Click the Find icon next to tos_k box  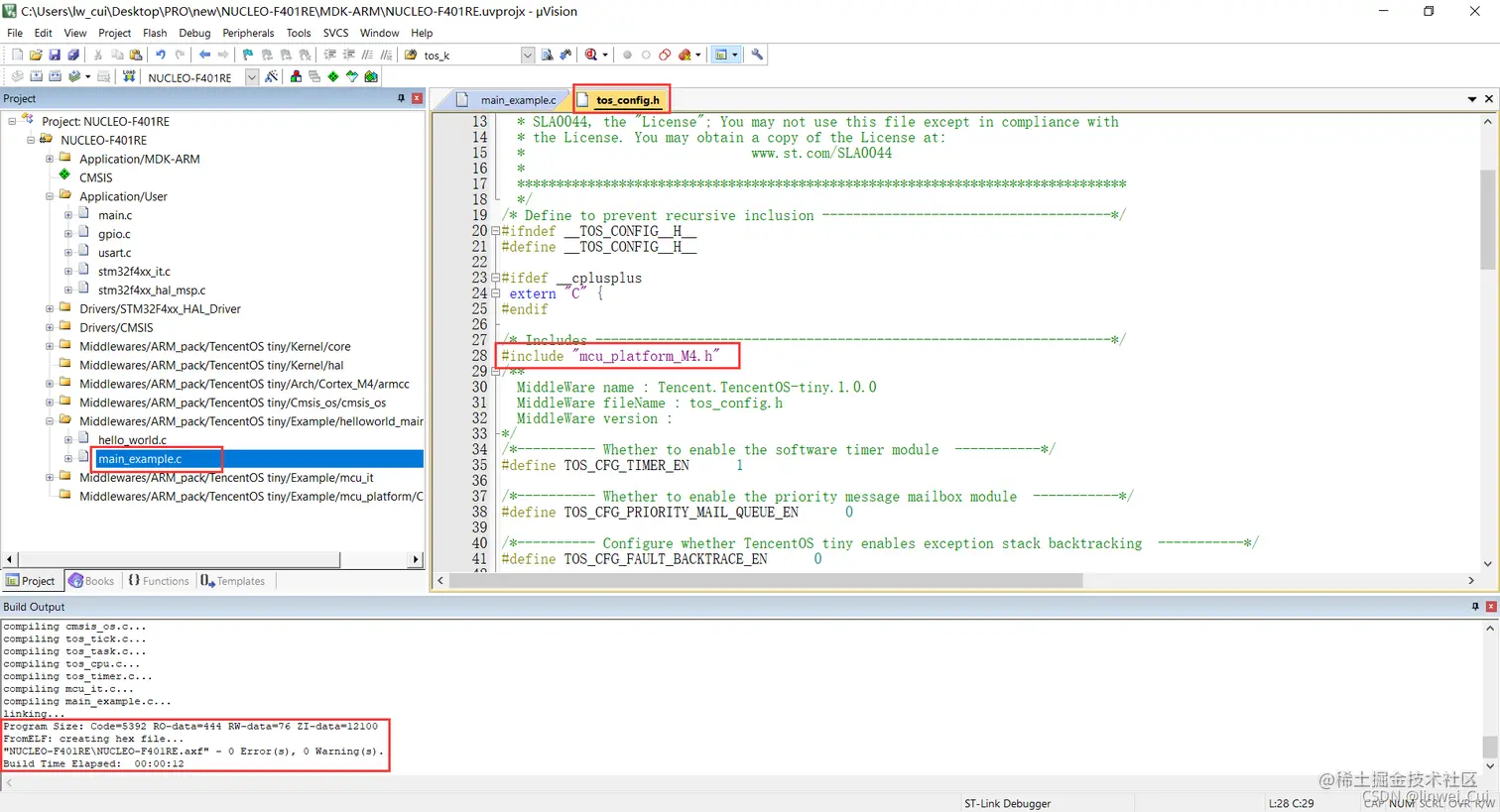547,55
